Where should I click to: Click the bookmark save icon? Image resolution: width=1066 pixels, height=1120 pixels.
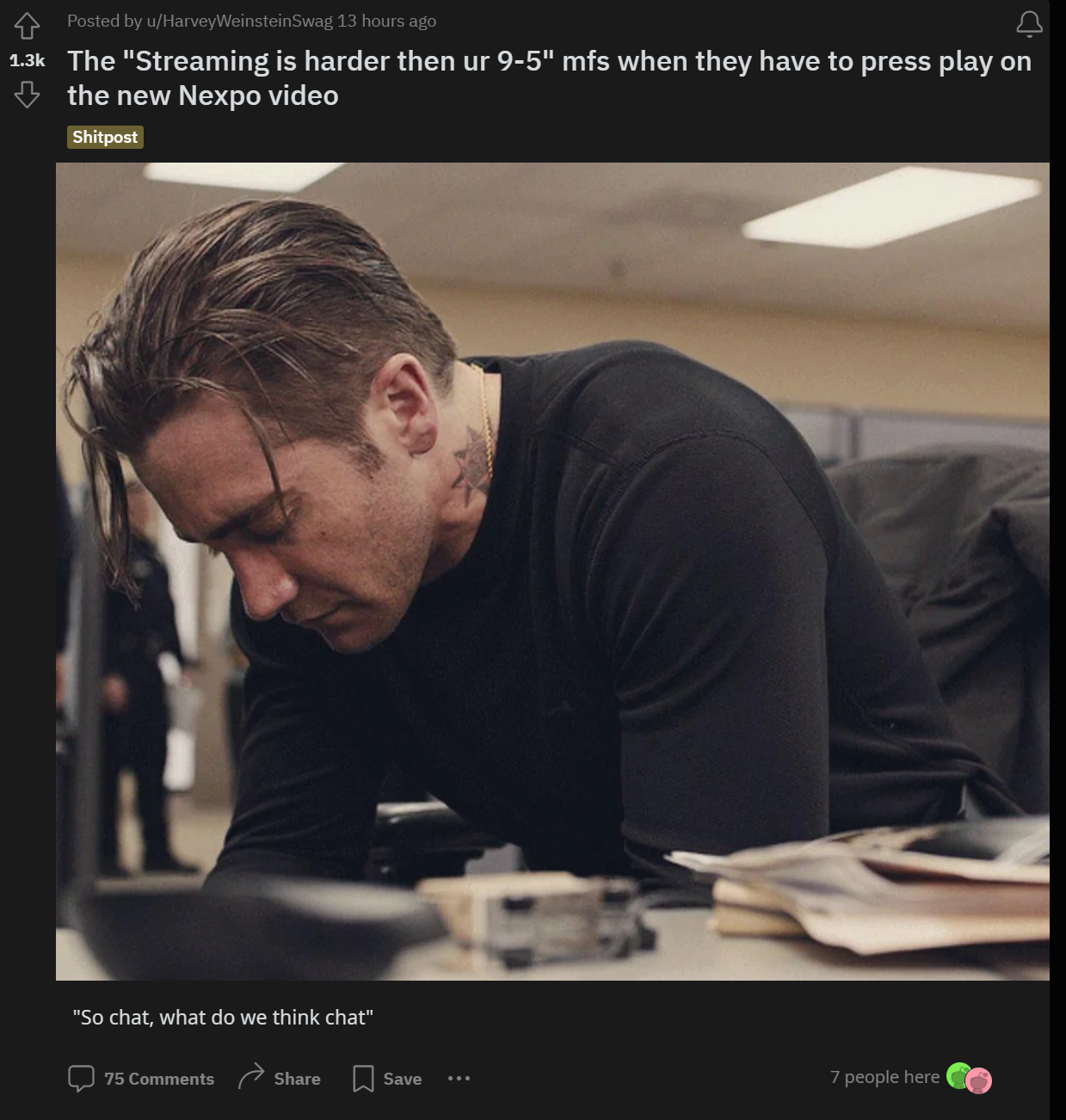pyautogui.click(x=363, y=1078)
